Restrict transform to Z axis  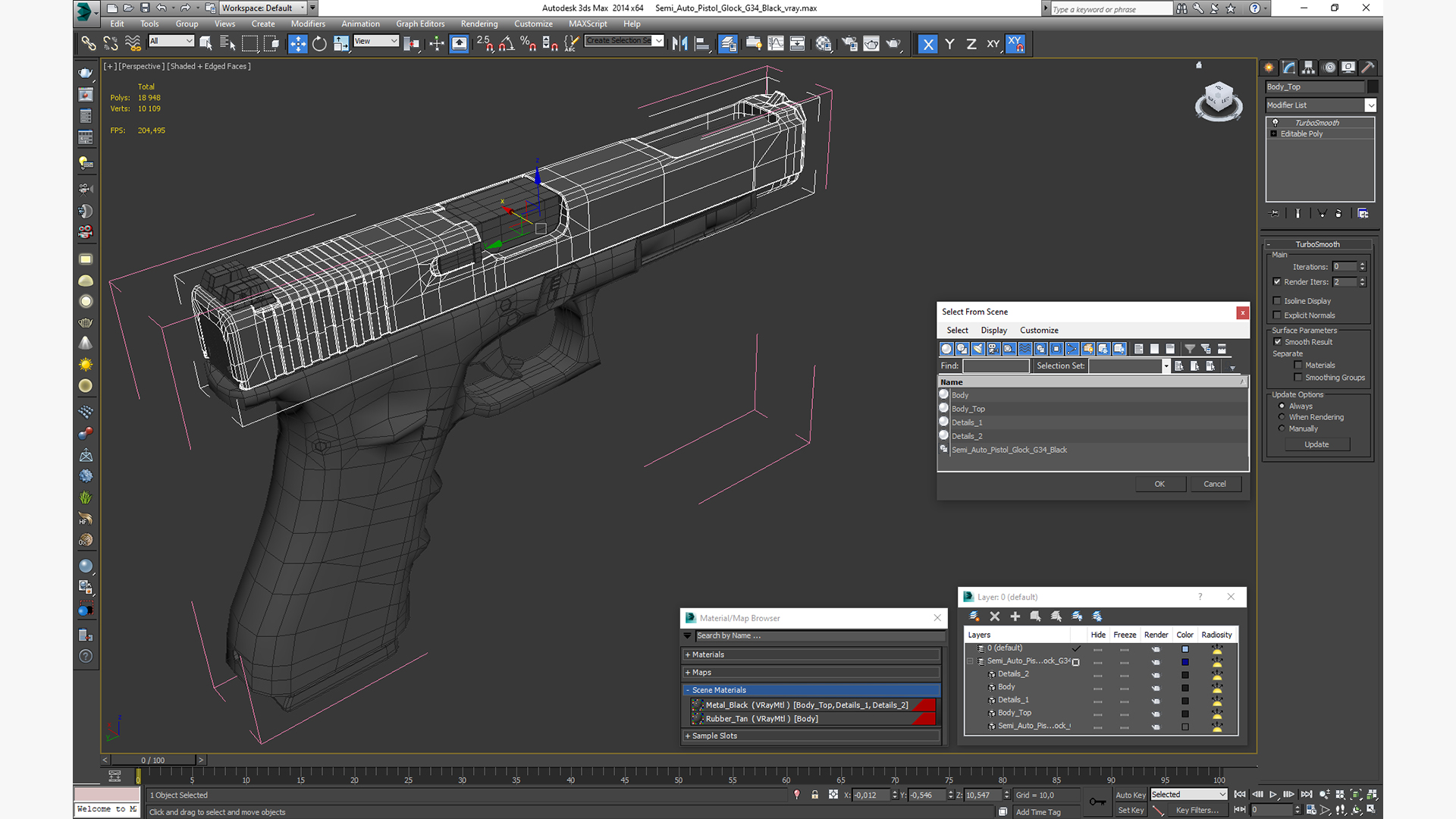tap(971, 44)
